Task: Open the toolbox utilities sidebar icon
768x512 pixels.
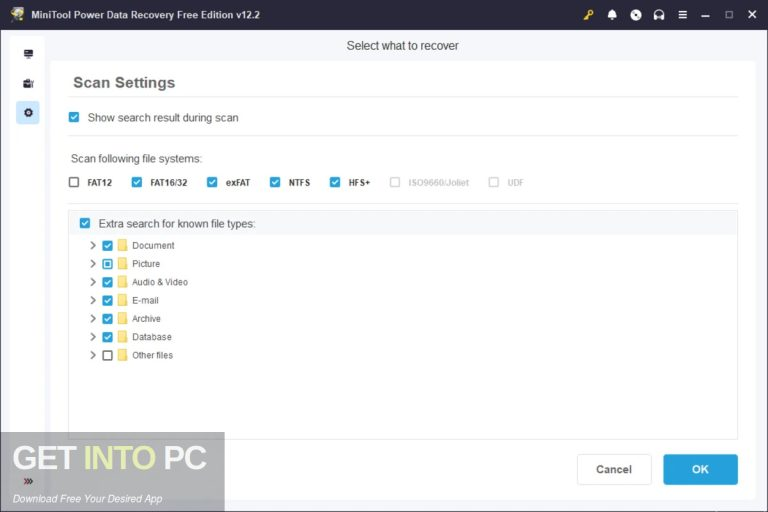Action: [28, 83]
